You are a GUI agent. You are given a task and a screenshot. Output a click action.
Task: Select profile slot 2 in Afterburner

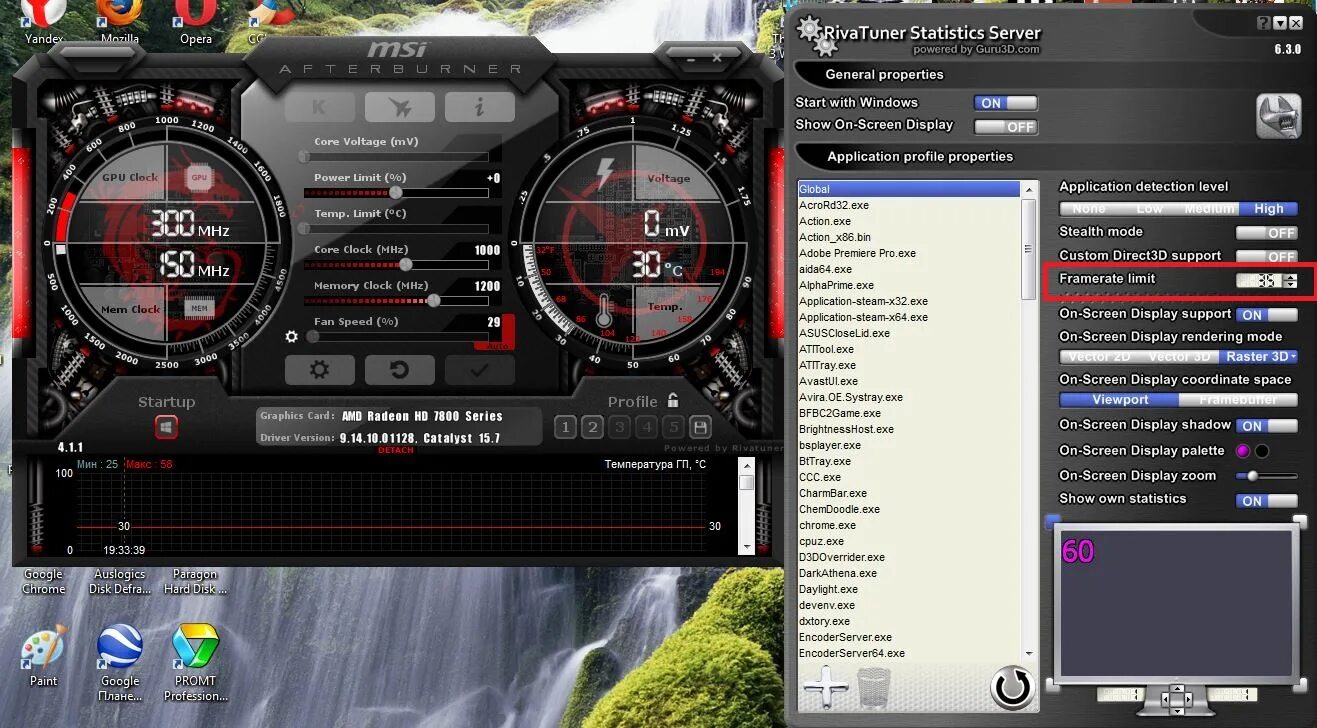click(592, 428)
